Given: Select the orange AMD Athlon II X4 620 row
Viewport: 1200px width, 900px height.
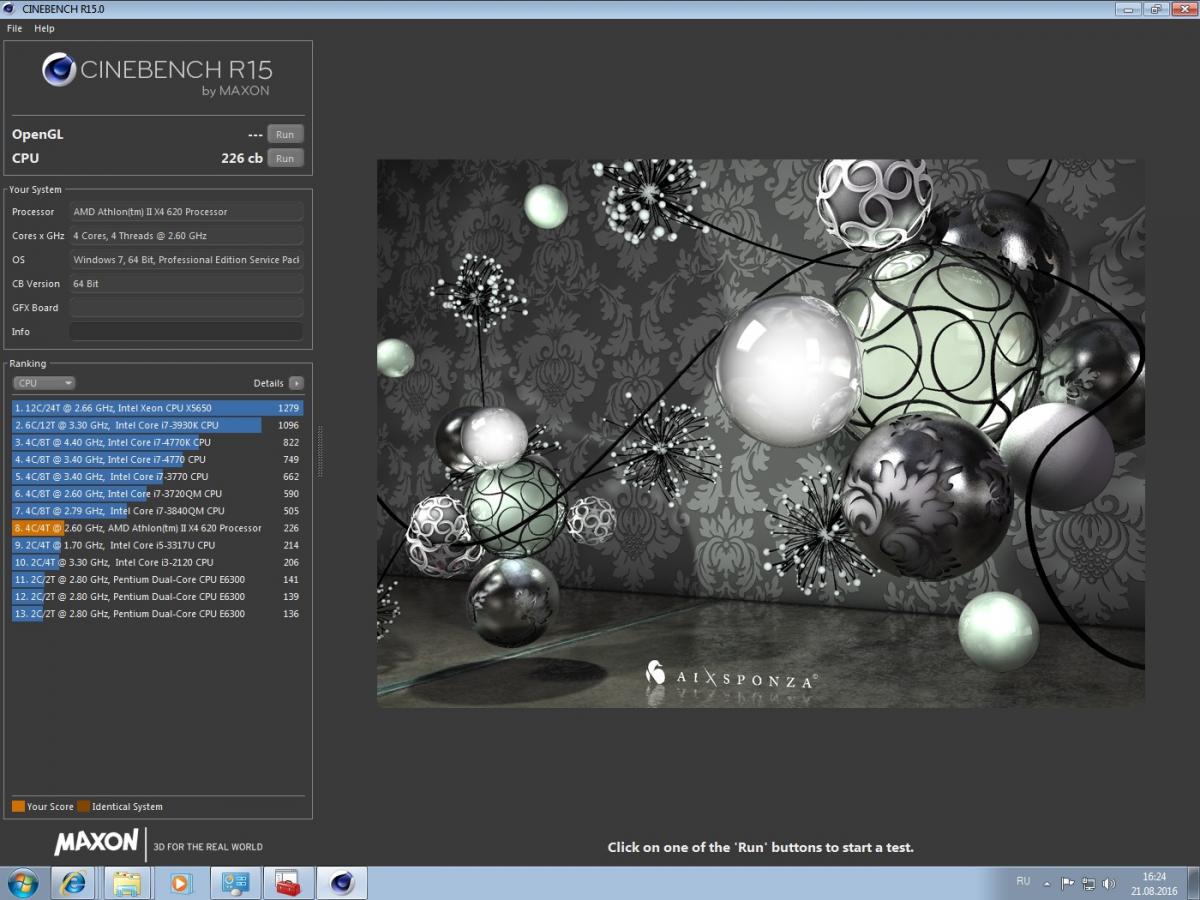Looking at the screenshot, I should (x=158, y=528).
